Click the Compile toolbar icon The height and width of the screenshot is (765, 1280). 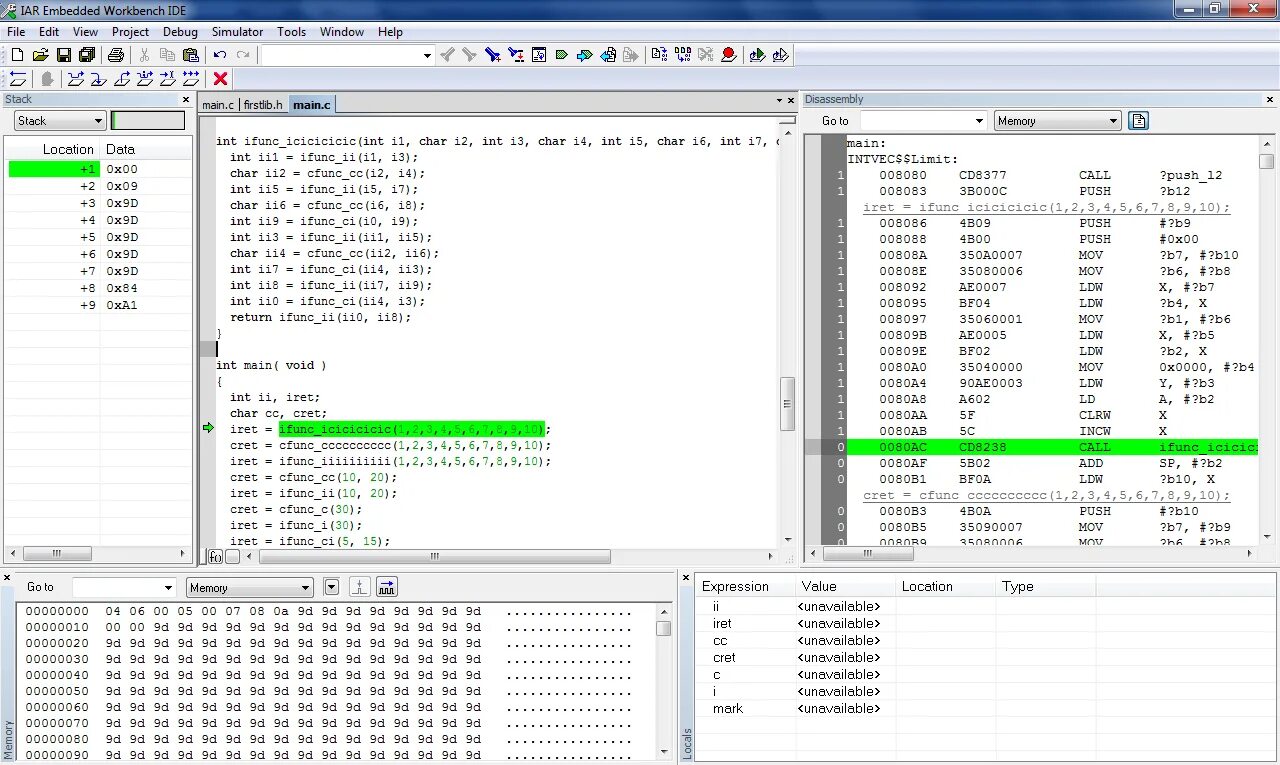[x=659, y=55]
